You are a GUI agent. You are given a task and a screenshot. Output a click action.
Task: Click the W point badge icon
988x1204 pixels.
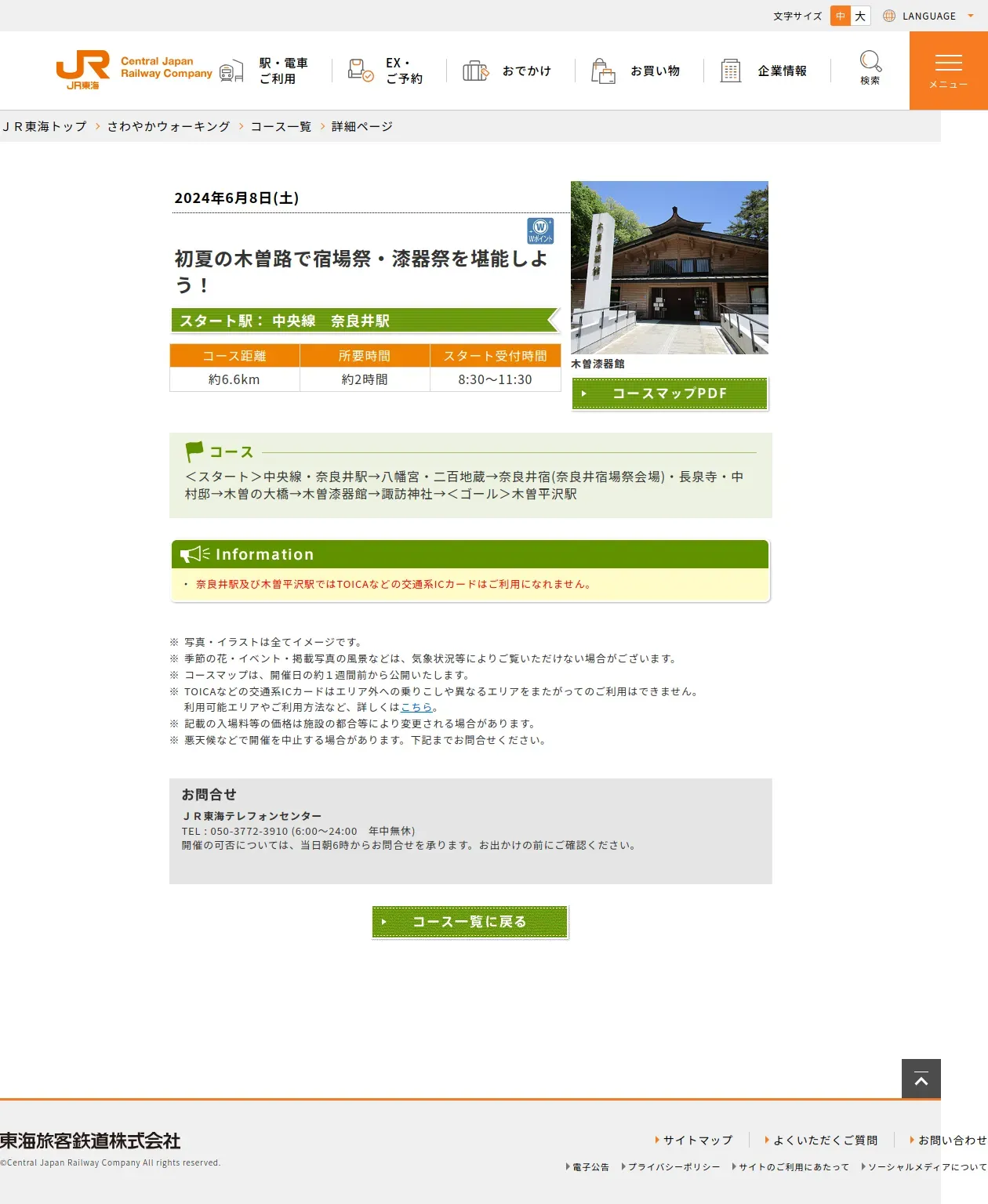pyautogui.click(x=540, y=230)
